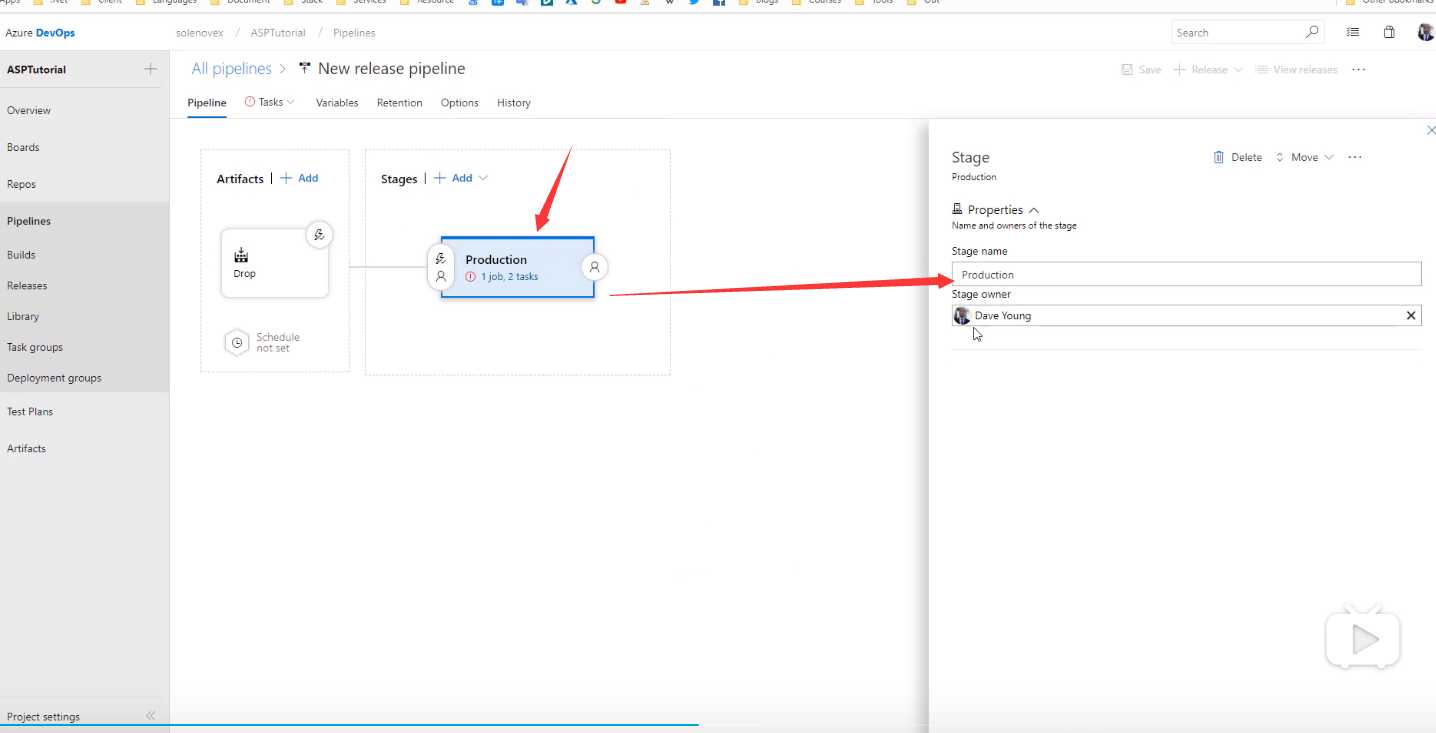Close the Stage panel
The image size is (1436, 733).
tap(1430, 130)
